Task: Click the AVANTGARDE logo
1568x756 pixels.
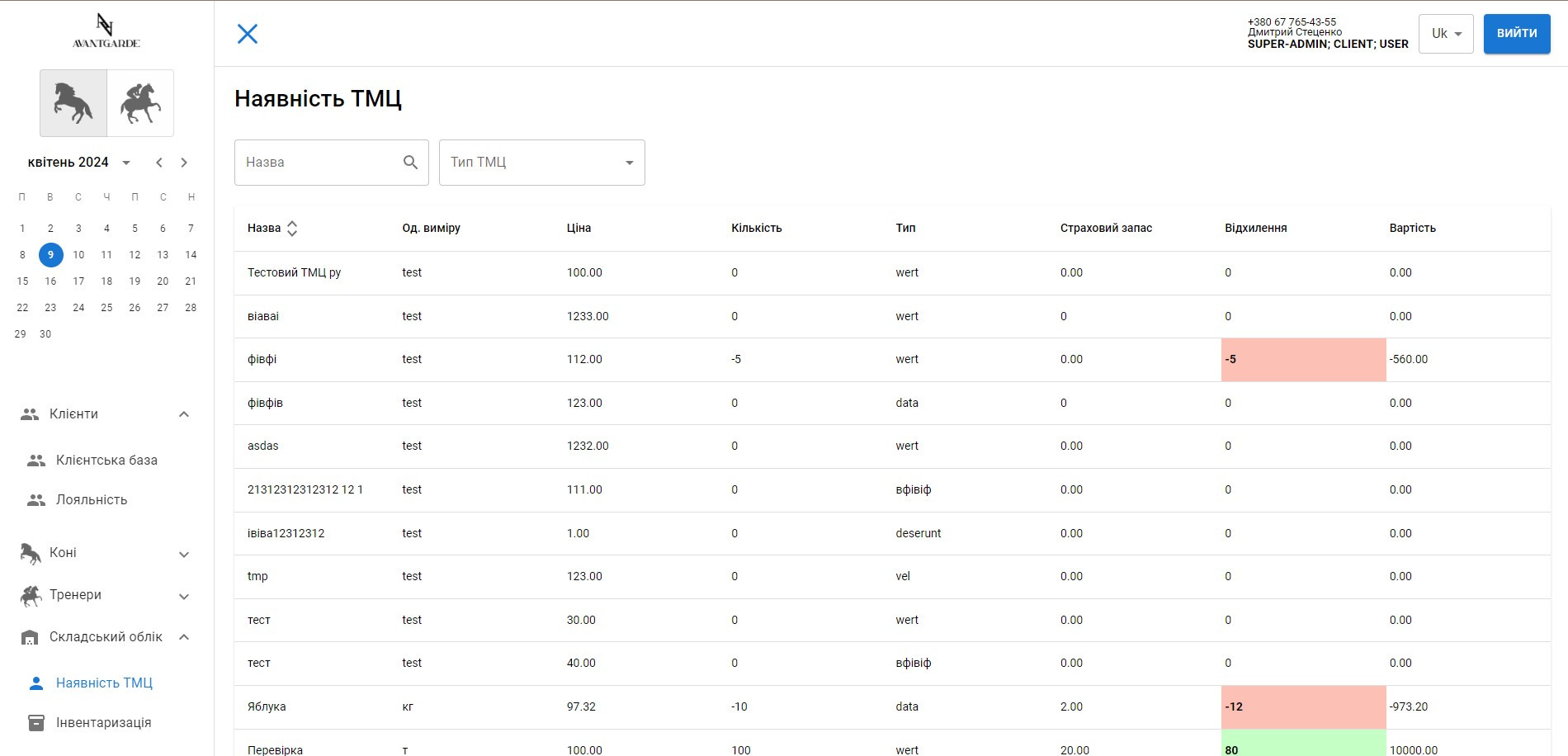Action: [x=106, y=31]
